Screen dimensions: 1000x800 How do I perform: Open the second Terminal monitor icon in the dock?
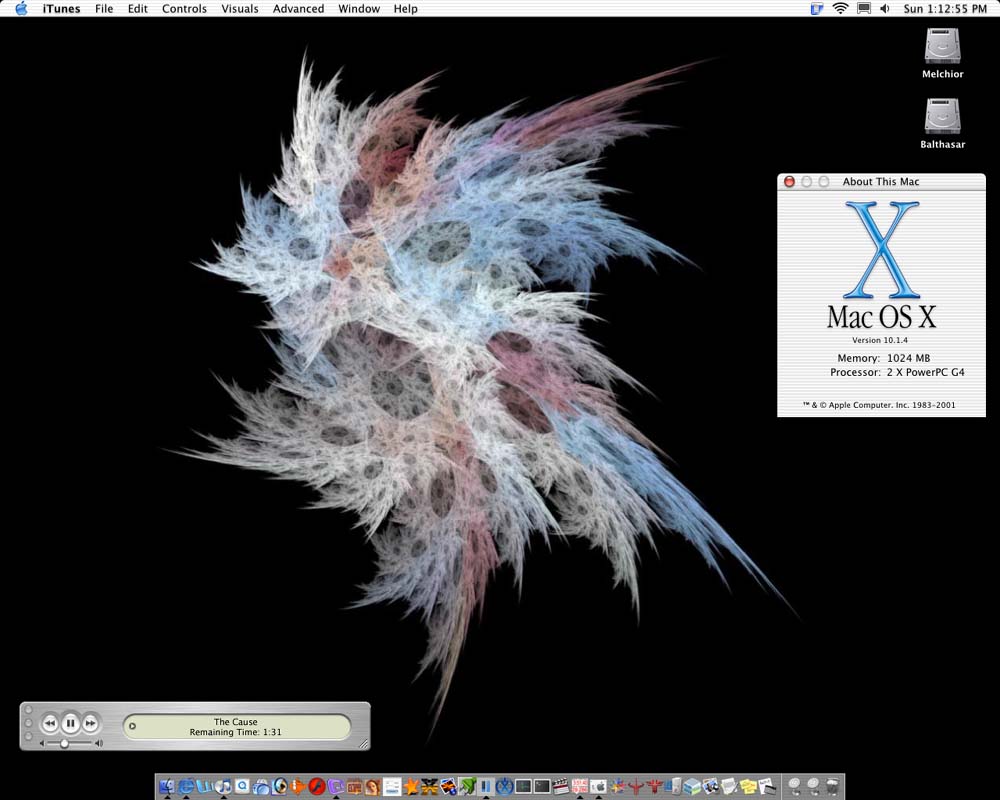click(542, 786)
